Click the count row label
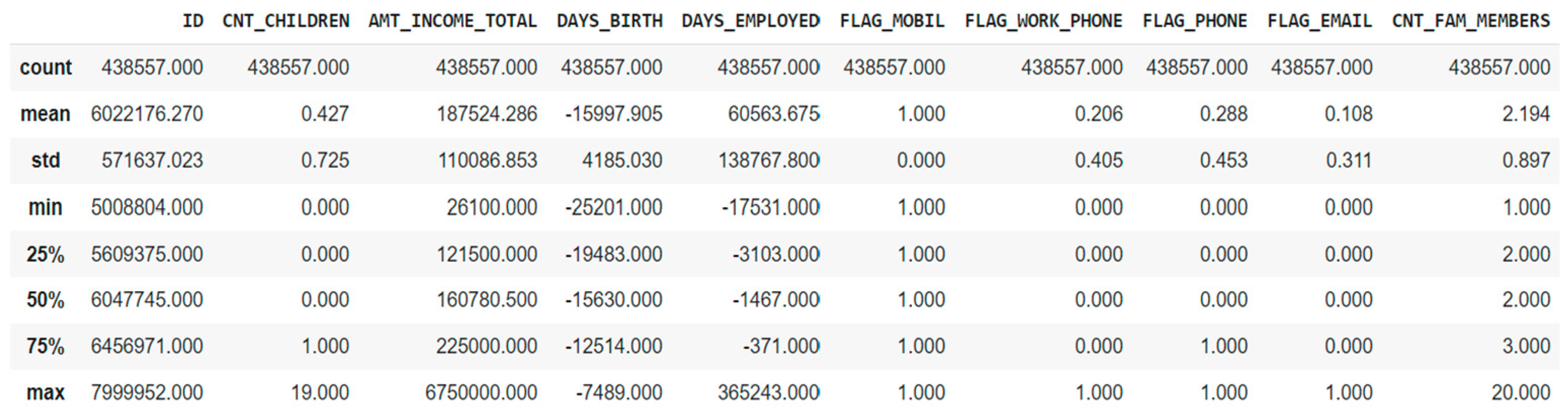This screenshot has width=1568, height=412. 46,68
